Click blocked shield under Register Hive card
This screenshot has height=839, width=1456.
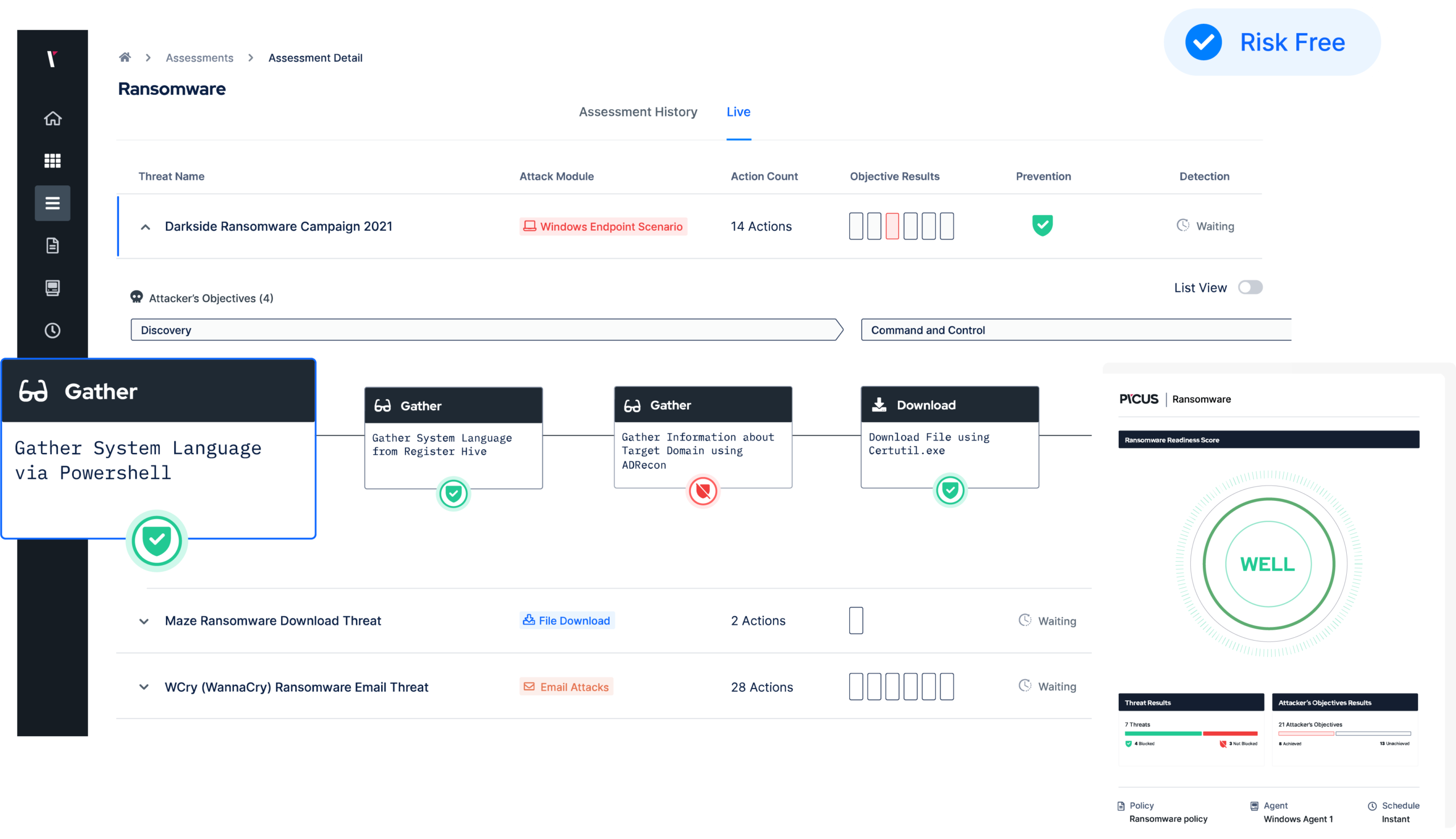coord(453,493)
